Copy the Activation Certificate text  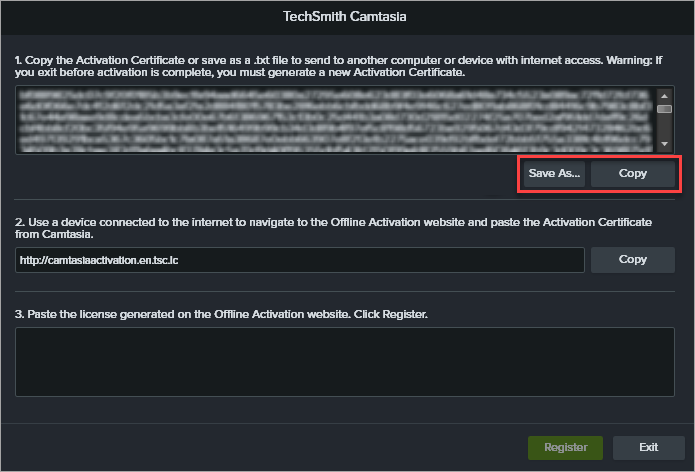[632, 174]
